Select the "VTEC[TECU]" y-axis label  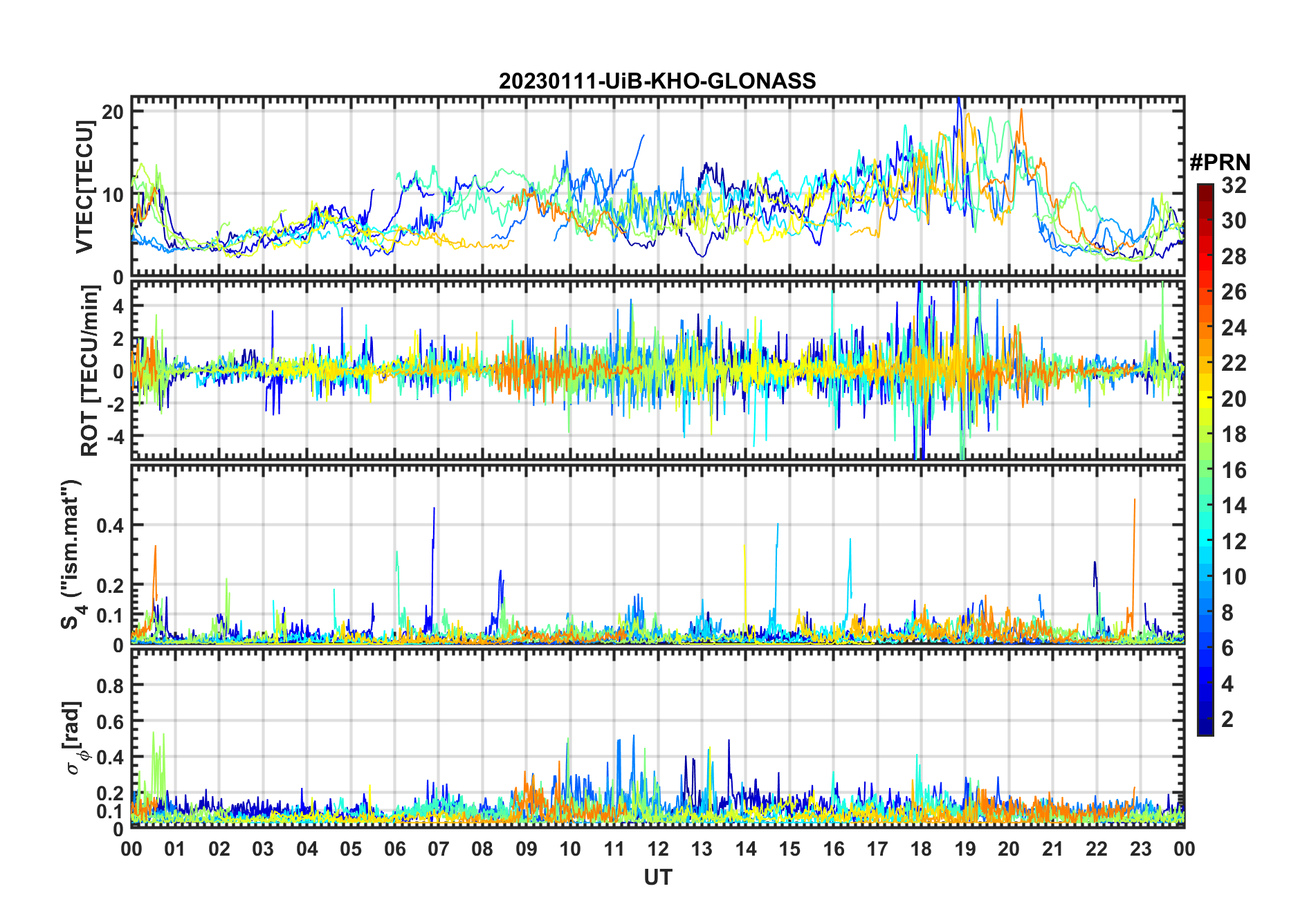(84, 187)
